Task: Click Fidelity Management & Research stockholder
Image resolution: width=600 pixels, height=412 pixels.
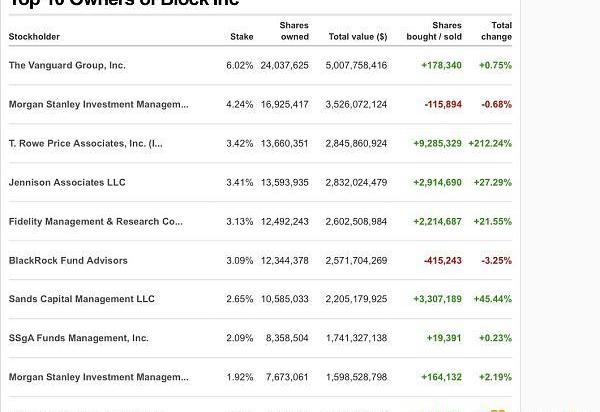Action: pos(95,221)
